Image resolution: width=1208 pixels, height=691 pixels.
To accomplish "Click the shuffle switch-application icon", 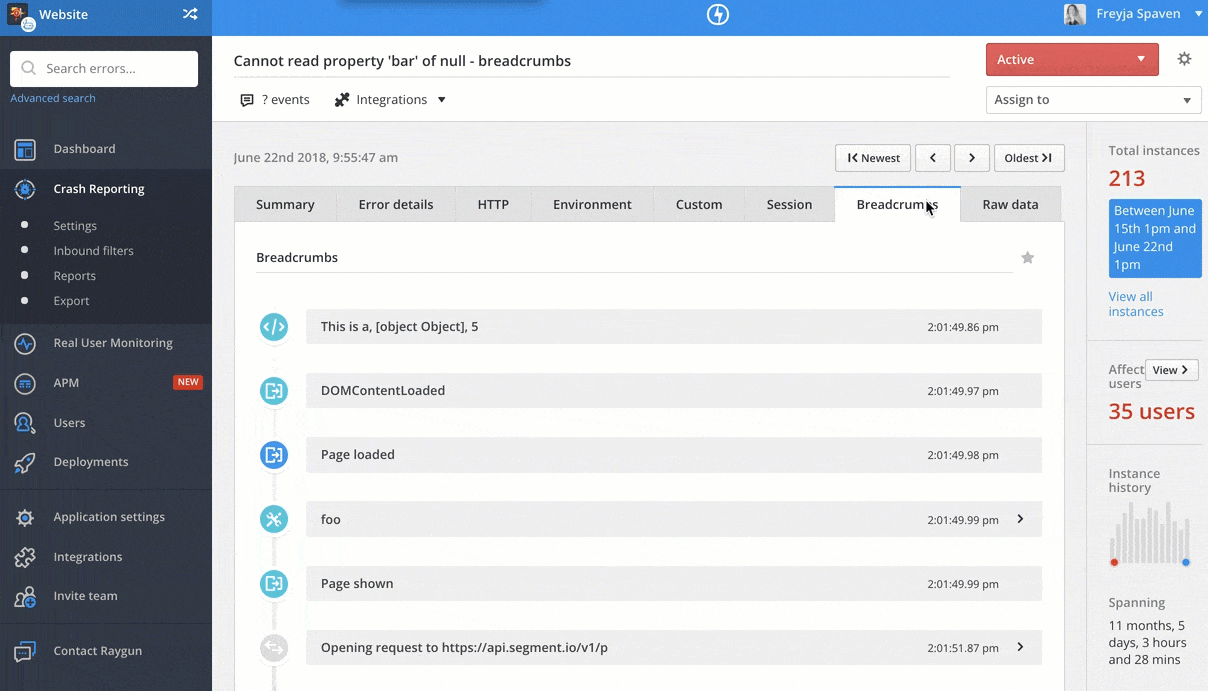I will tap(190, 15).
